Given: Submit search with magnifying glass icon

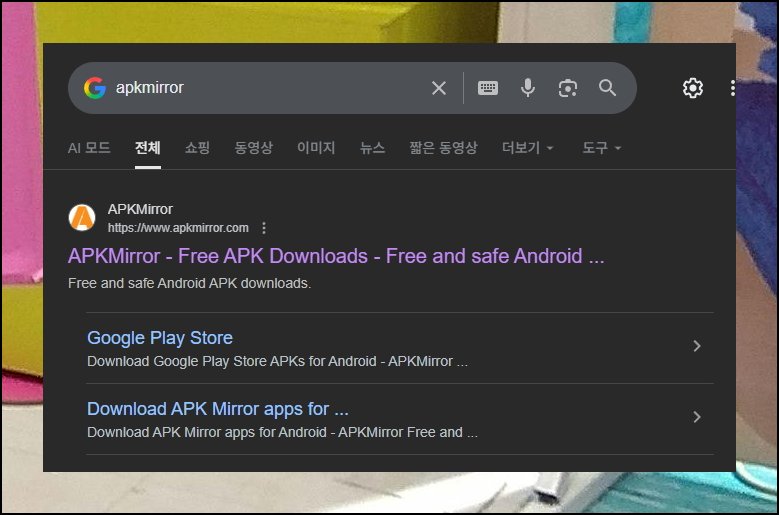Looking at the screenshot, I should click(x=607, y=88).
